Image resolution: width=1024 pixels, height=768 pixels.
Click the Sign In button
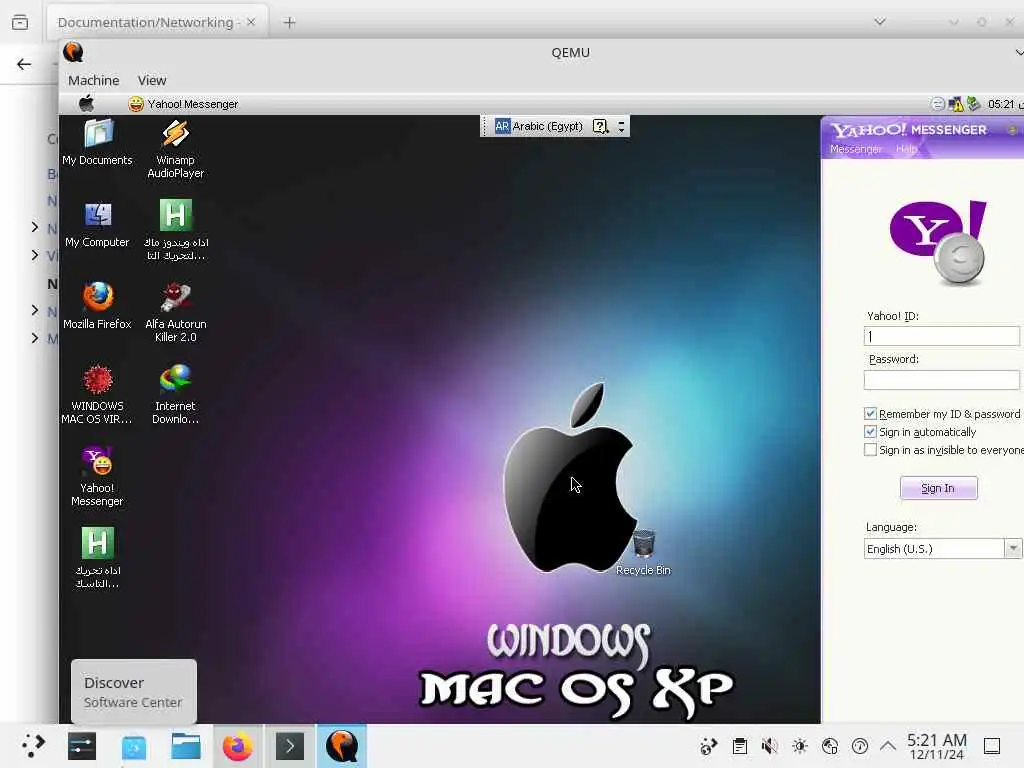[x=938, y=488]
